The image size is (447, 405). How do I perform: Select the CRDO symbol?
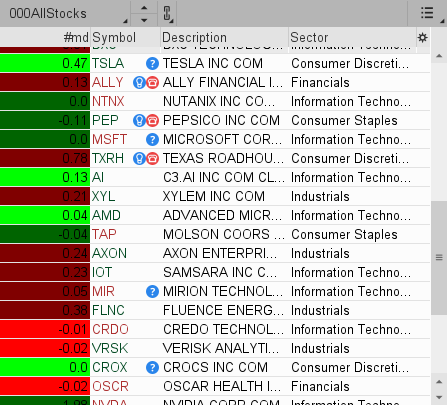pyautogui.click(x=110, y=329)
